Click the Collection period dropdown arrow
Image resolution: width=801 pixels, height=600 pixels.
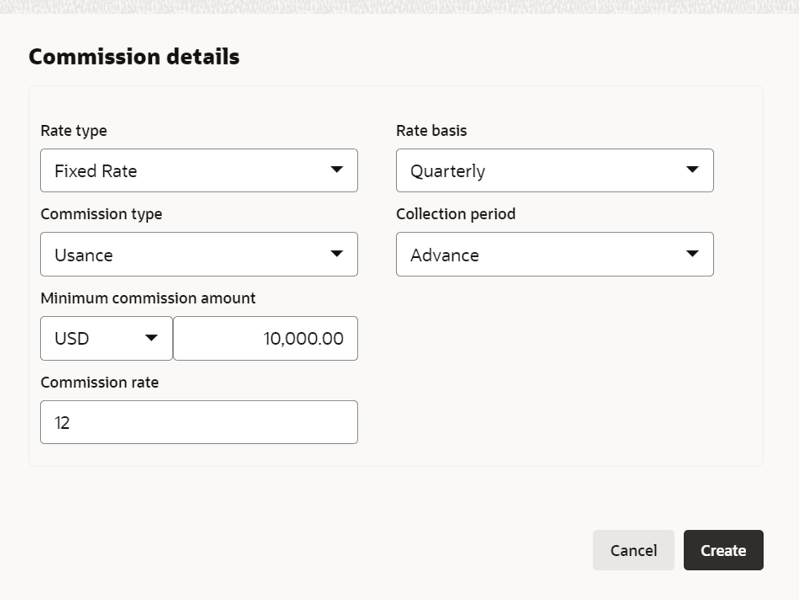693,254
